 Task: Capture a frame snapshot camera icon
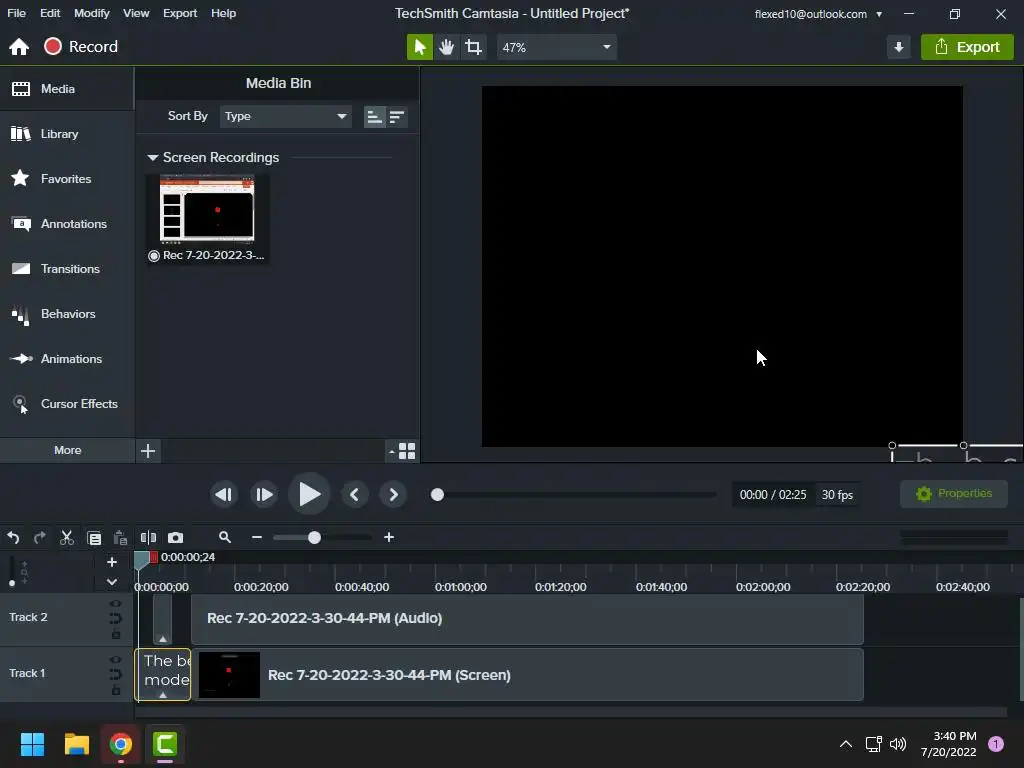tap(176, 537)
